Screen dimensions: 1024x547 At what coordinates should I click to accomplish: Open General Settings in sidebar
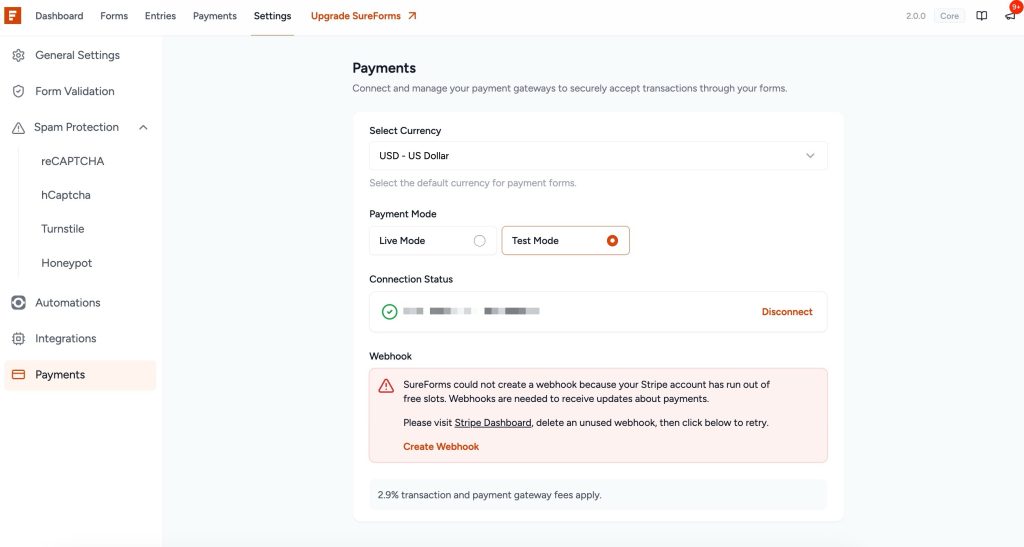pyautogui.click(x=80, y=55)
